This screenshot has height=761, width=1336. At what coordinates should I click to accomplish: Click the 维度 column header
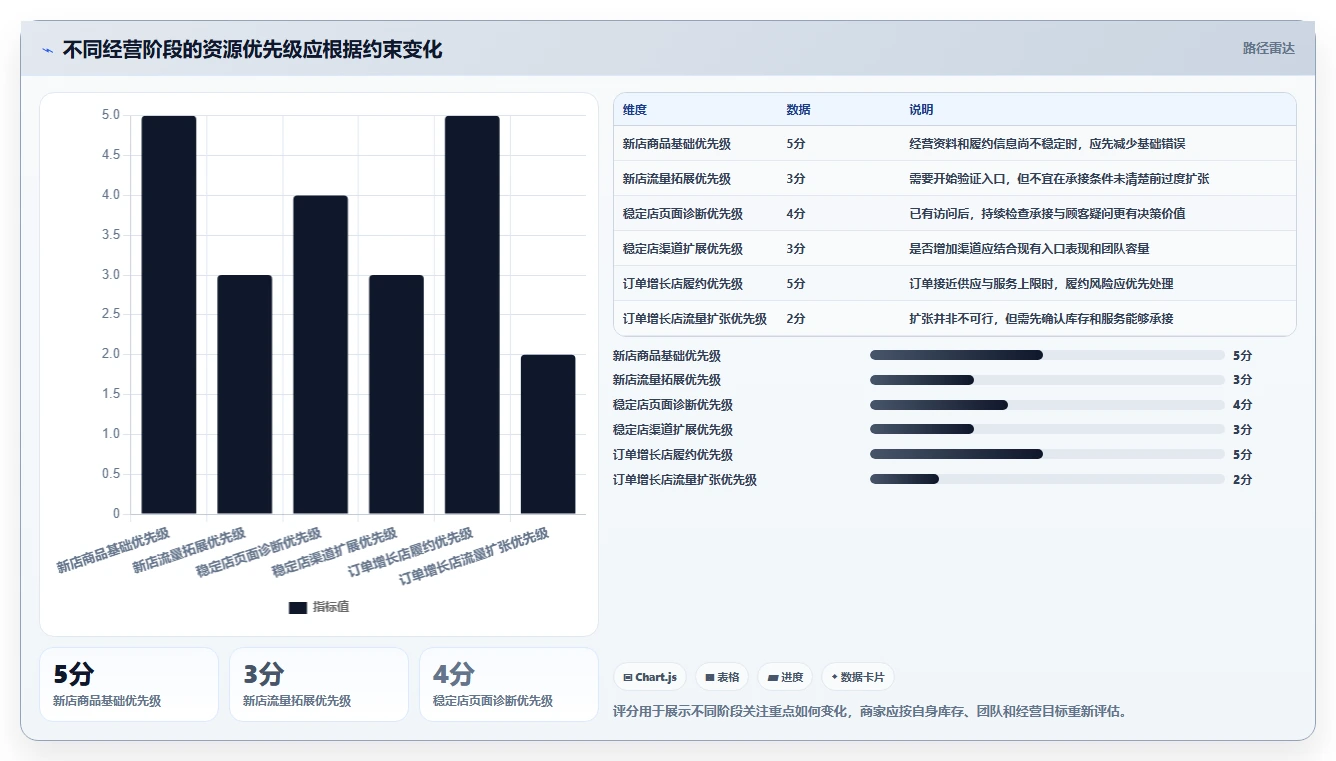pos(634,110)
